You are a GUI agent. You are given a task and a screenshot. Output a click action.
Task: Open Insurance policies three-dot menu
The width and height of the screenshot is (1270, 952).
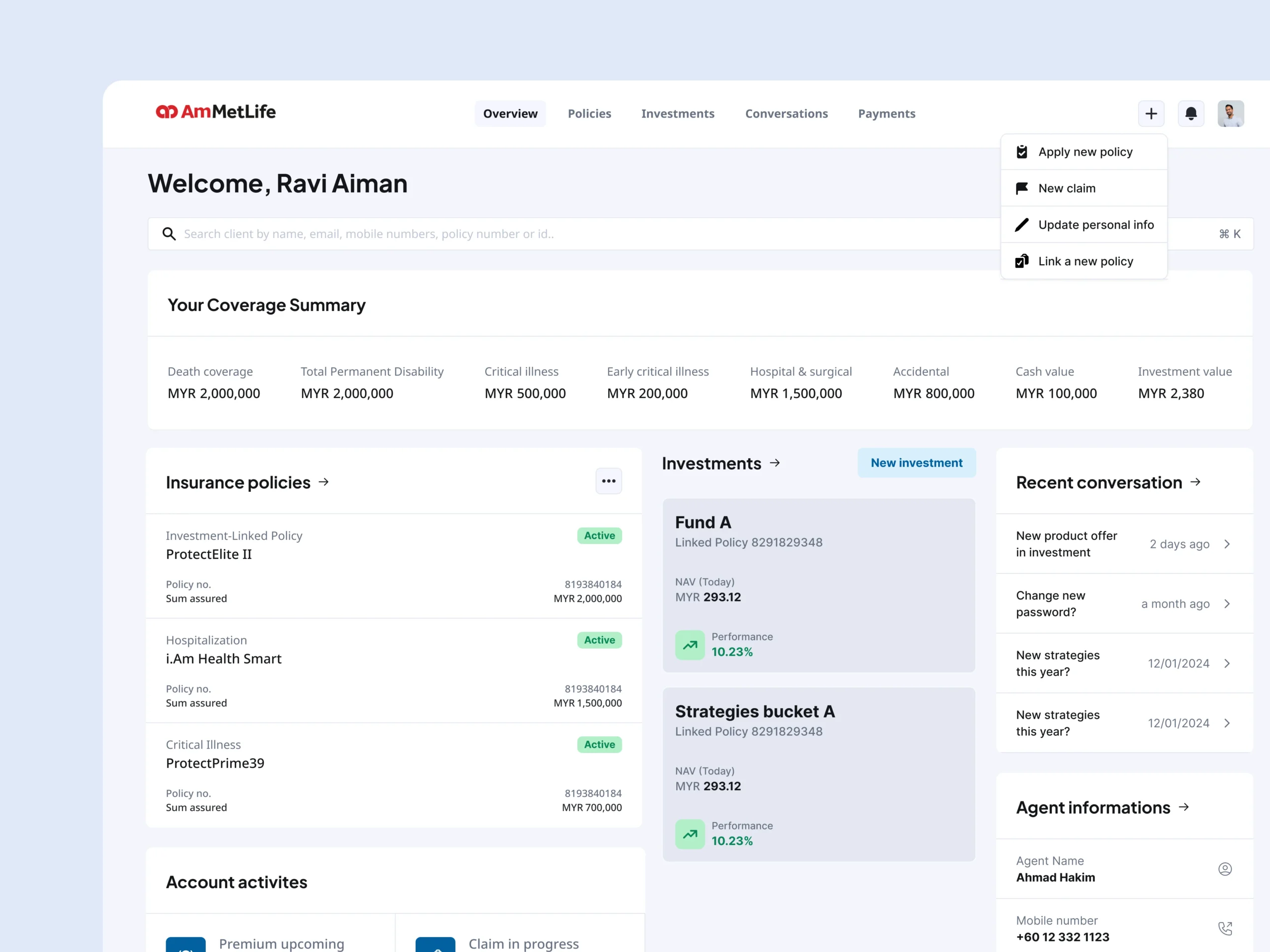pos(609,481)
